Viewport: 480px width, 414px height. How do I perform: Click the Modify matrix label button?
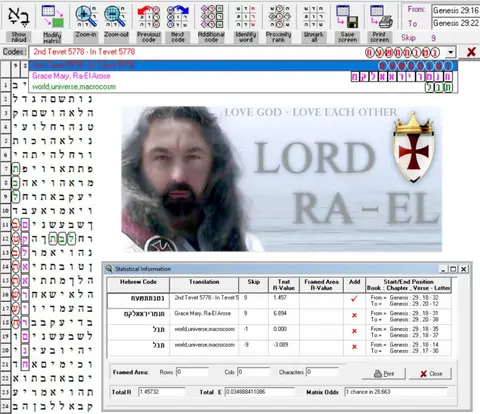click(52, 37)
